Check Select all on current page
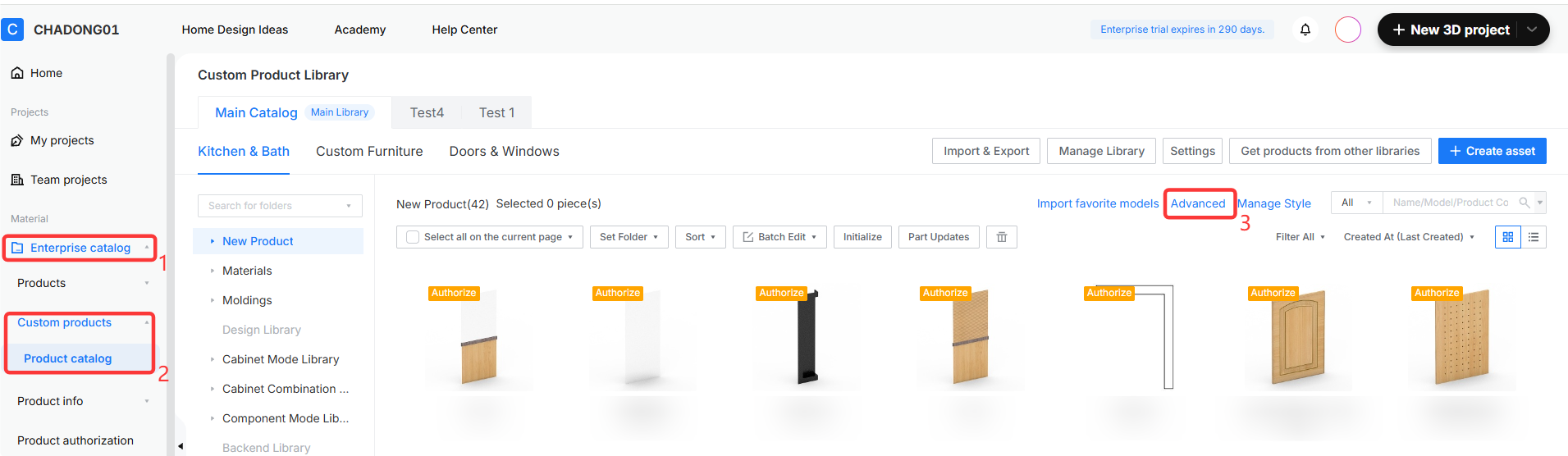Image resolution: width=1568 pixels, height=456 pixels. (413, 237)
